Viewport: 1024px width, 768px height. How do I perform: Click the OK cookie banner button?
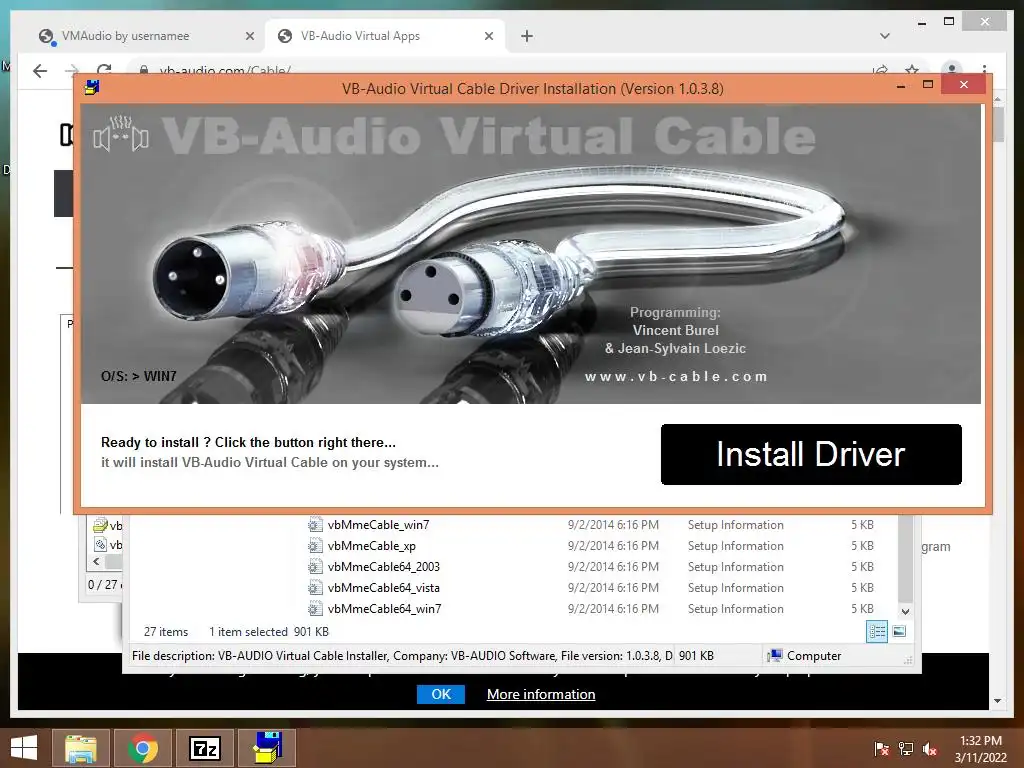click(441, 694)
